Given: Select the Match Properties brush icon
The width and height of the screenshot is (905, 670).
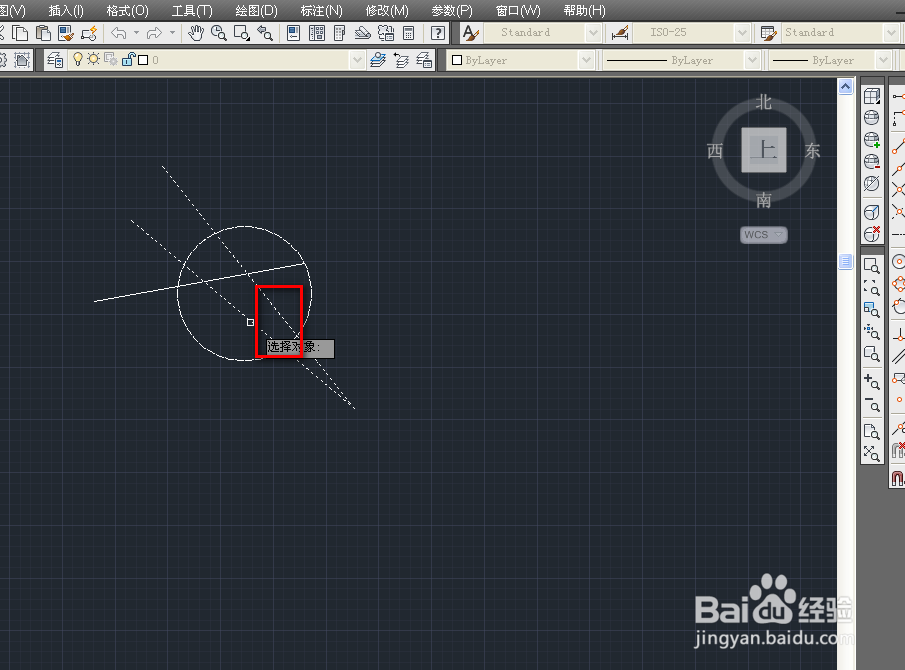Looking at the screenshot, I should point(66,33).
